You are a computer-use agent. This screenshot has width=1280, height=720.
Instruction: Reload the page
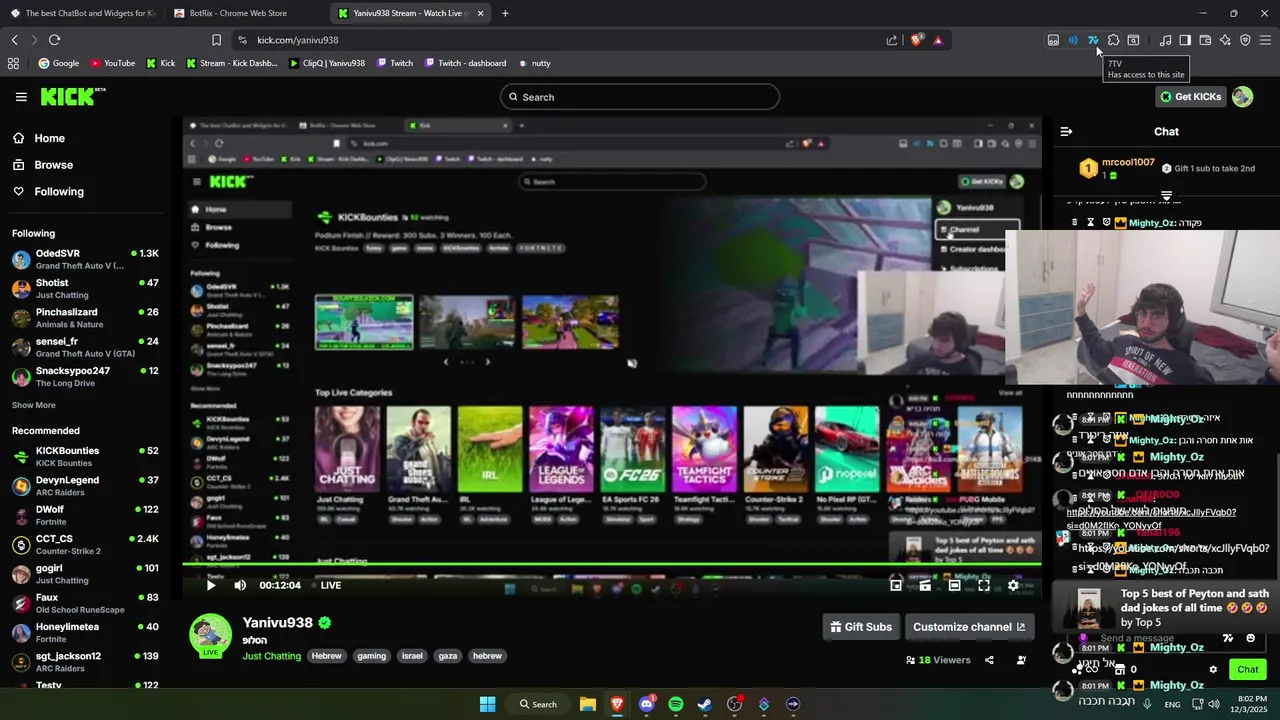click(54, 40)
